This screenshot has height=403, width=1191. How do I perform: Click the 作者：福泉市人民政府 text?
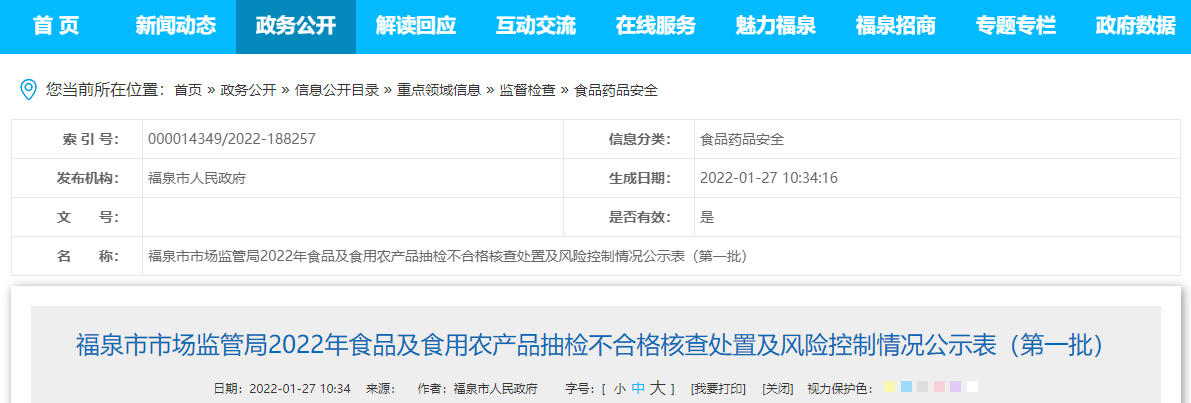477,389
